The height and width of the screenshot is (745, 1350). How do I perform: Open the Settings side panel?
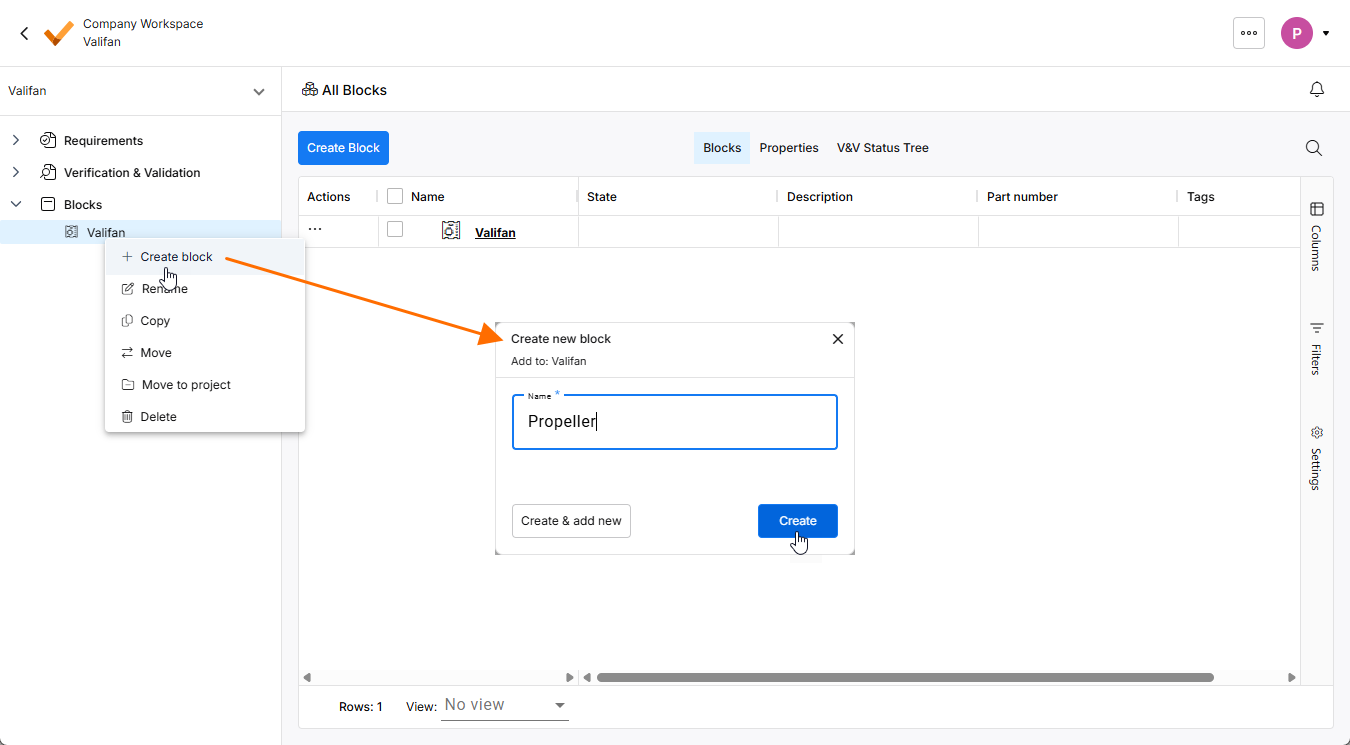(1317, 458)
